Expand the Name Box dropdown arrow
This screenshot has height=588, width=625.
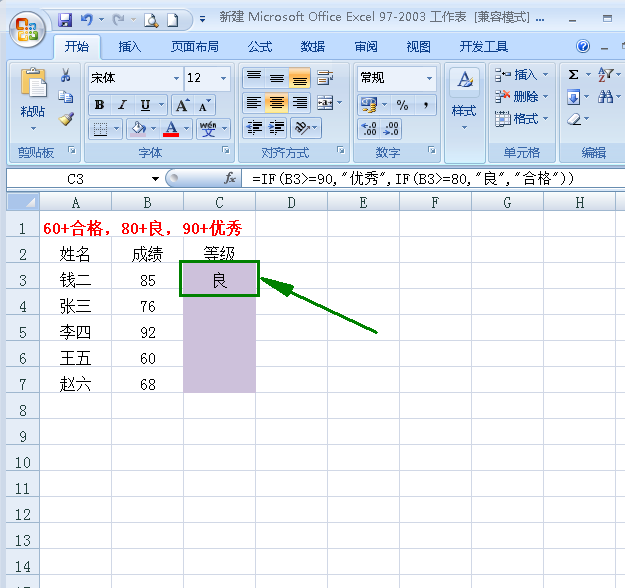(x=155, y=179)
